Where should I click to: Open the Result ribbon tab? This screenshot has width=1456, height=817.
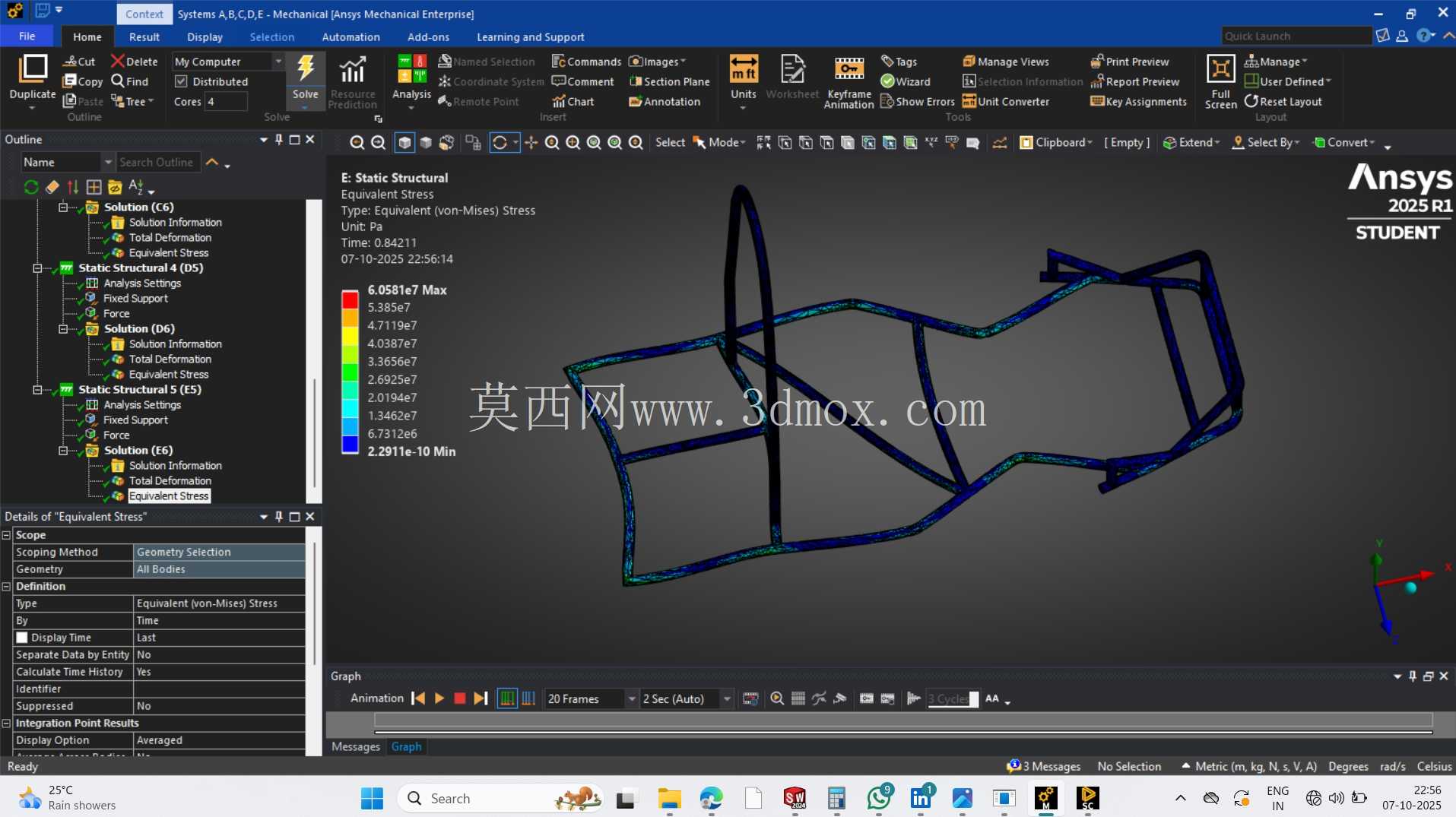click(144, 36)
